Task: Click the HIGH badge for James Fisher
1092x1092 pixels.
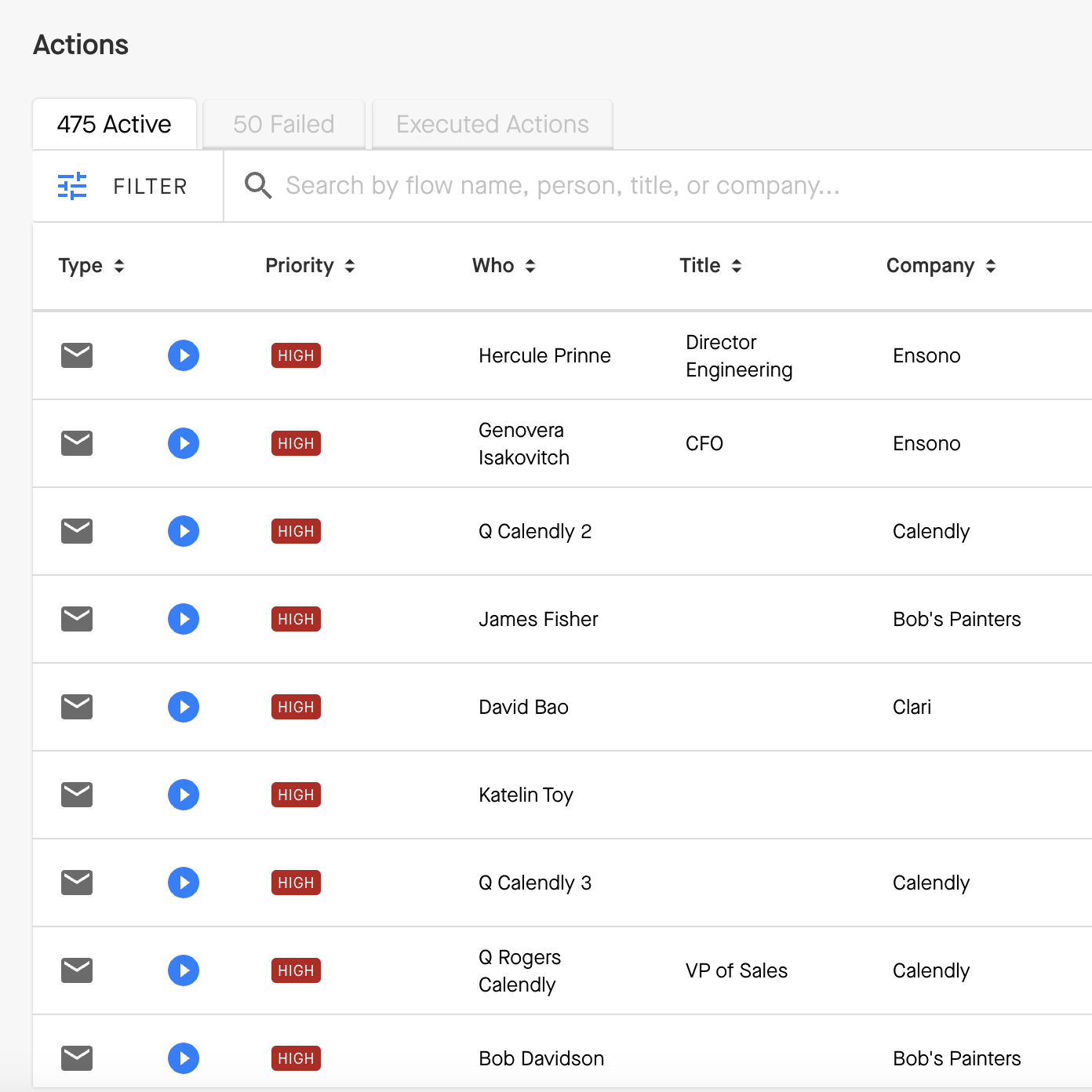Action: coord(296,619)
